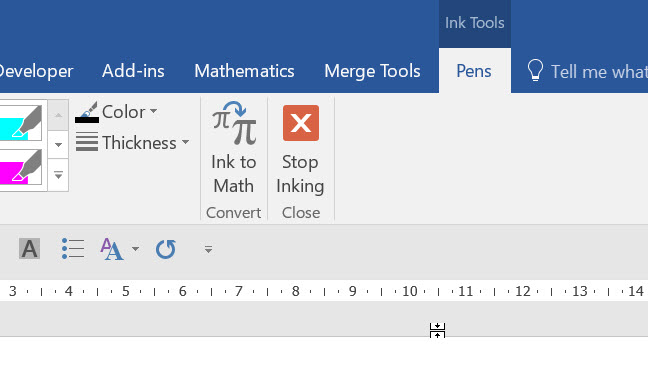Open the Add-ins tab

133,71
